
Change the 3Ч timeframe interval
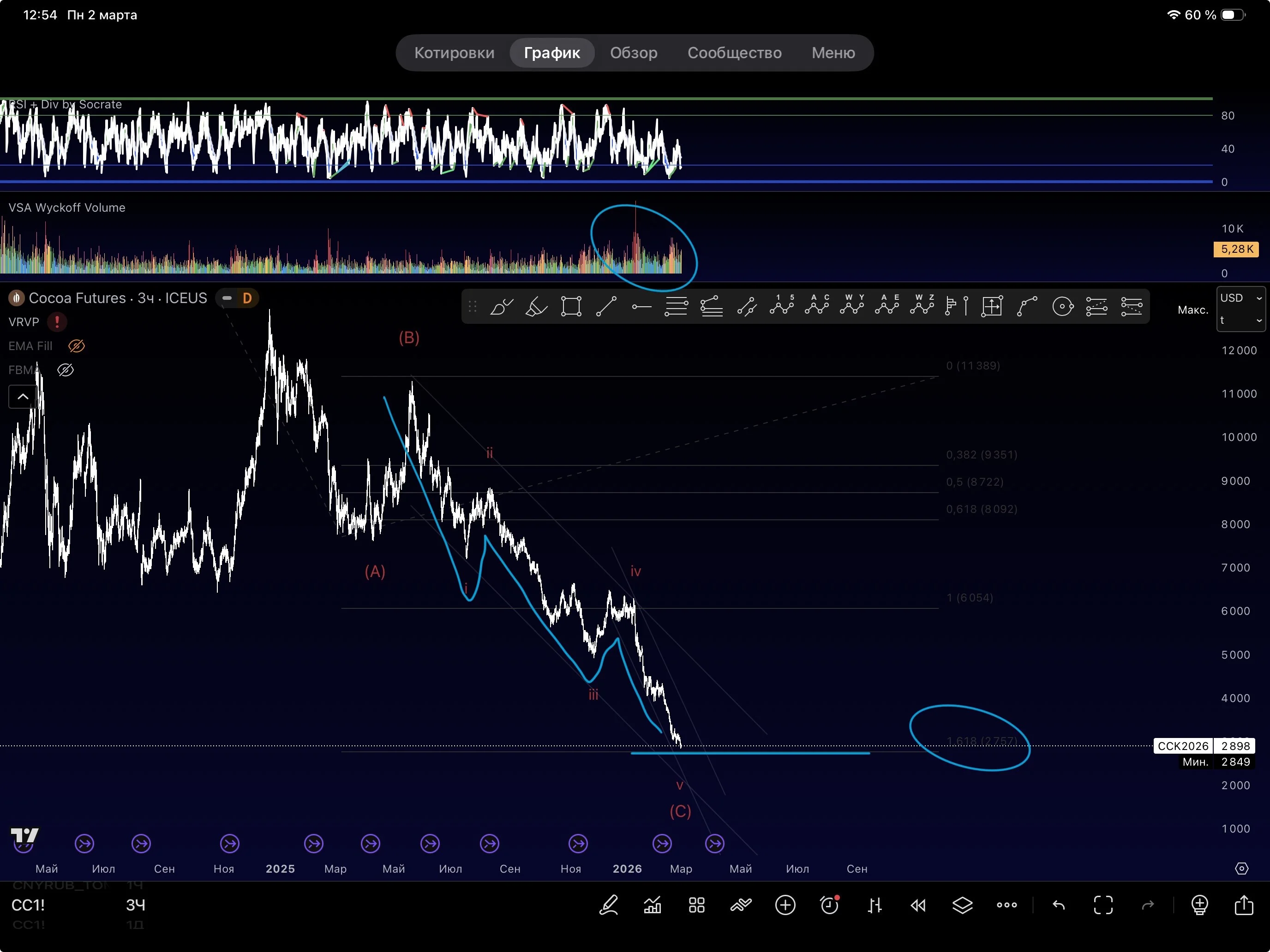tap(136, 905)
